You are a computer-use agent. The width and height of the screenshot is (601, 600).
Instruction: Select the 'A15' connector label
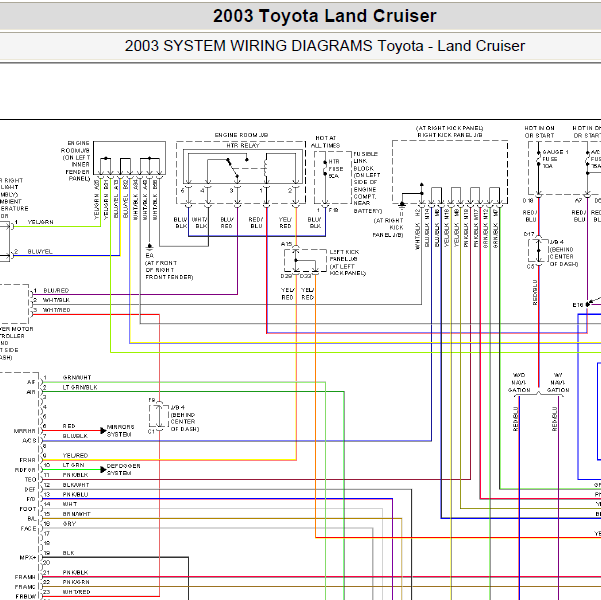tap(286, 244)
